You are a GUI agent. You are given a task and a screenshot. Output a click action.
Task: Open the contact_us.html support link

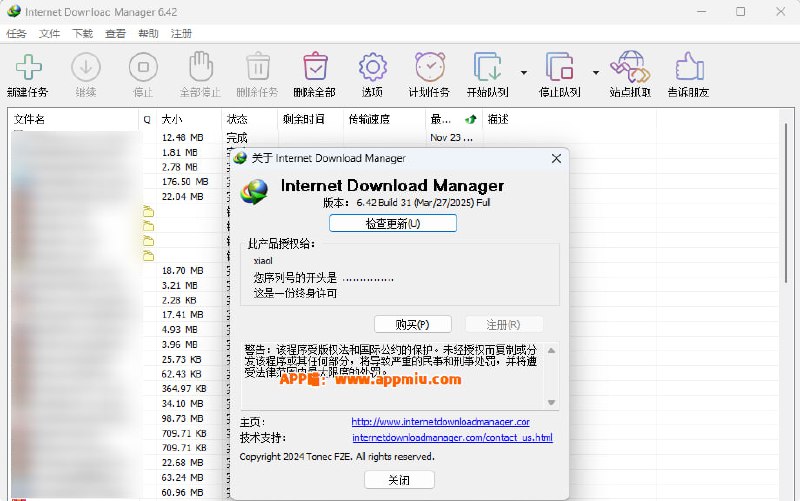click(452, 438)
